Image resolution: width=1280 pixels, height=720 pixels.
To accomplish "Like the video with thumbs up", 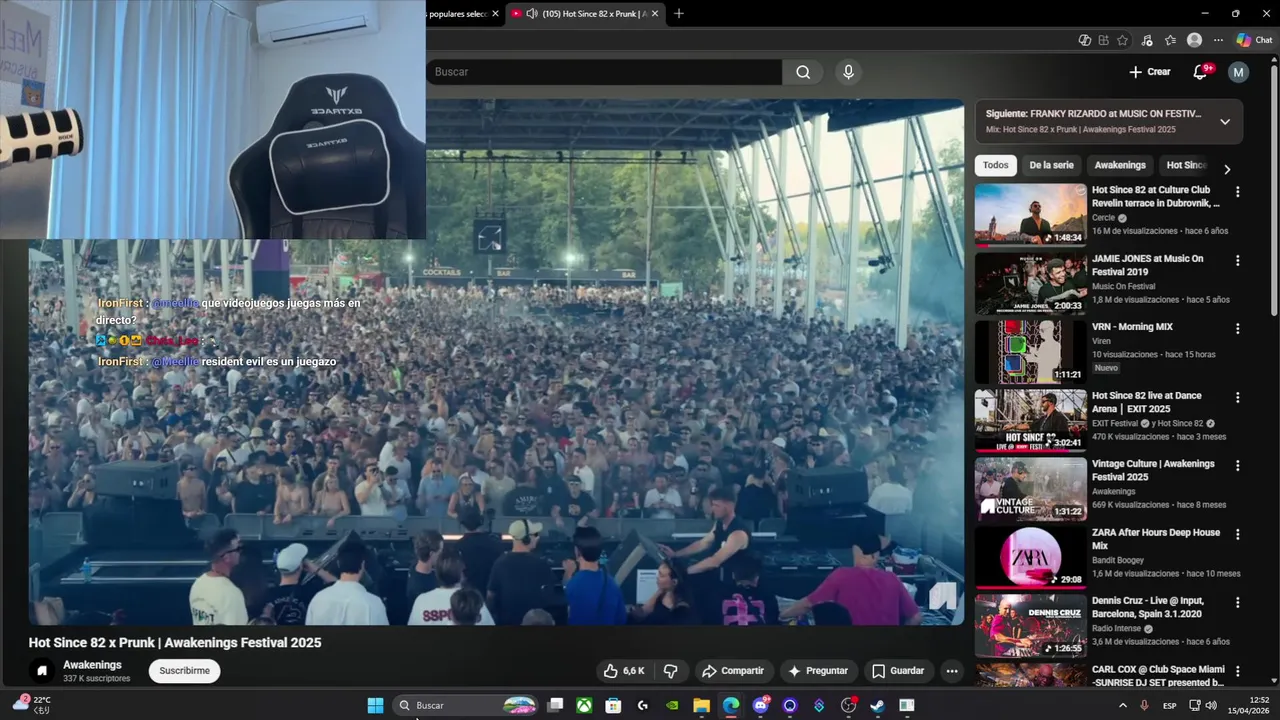I will tap(624, 671).
